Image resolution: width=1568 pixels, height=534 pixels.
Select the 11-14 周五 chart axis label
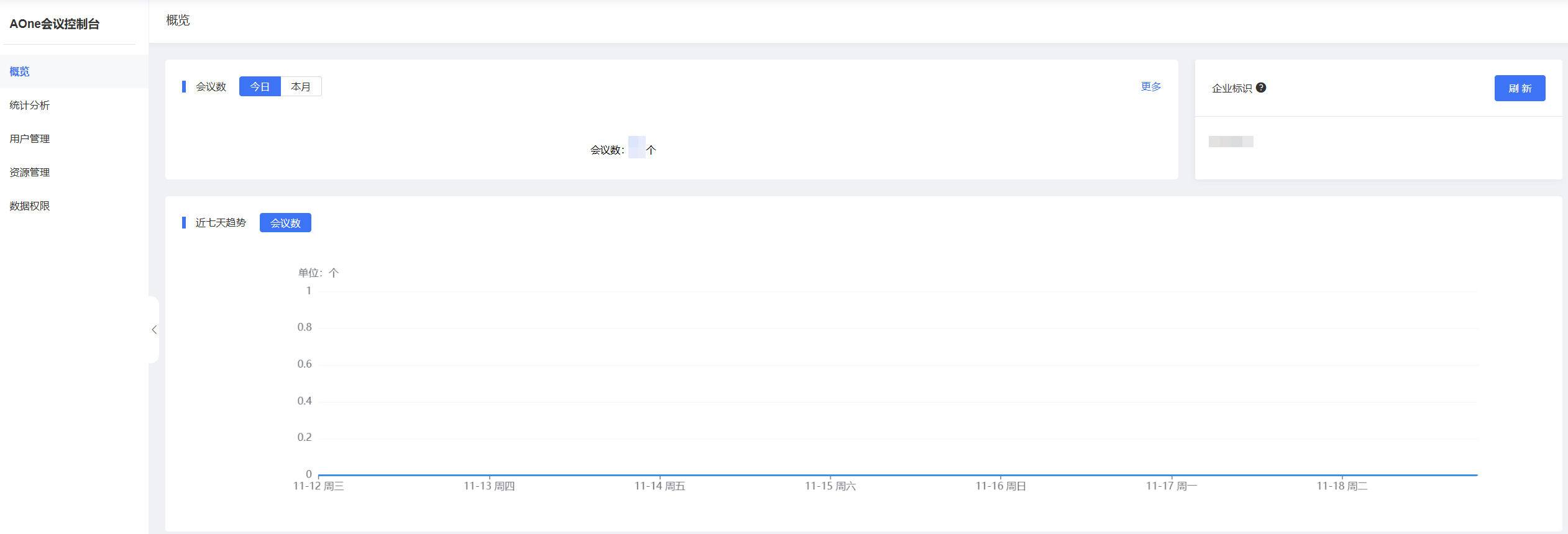[659, 486]
